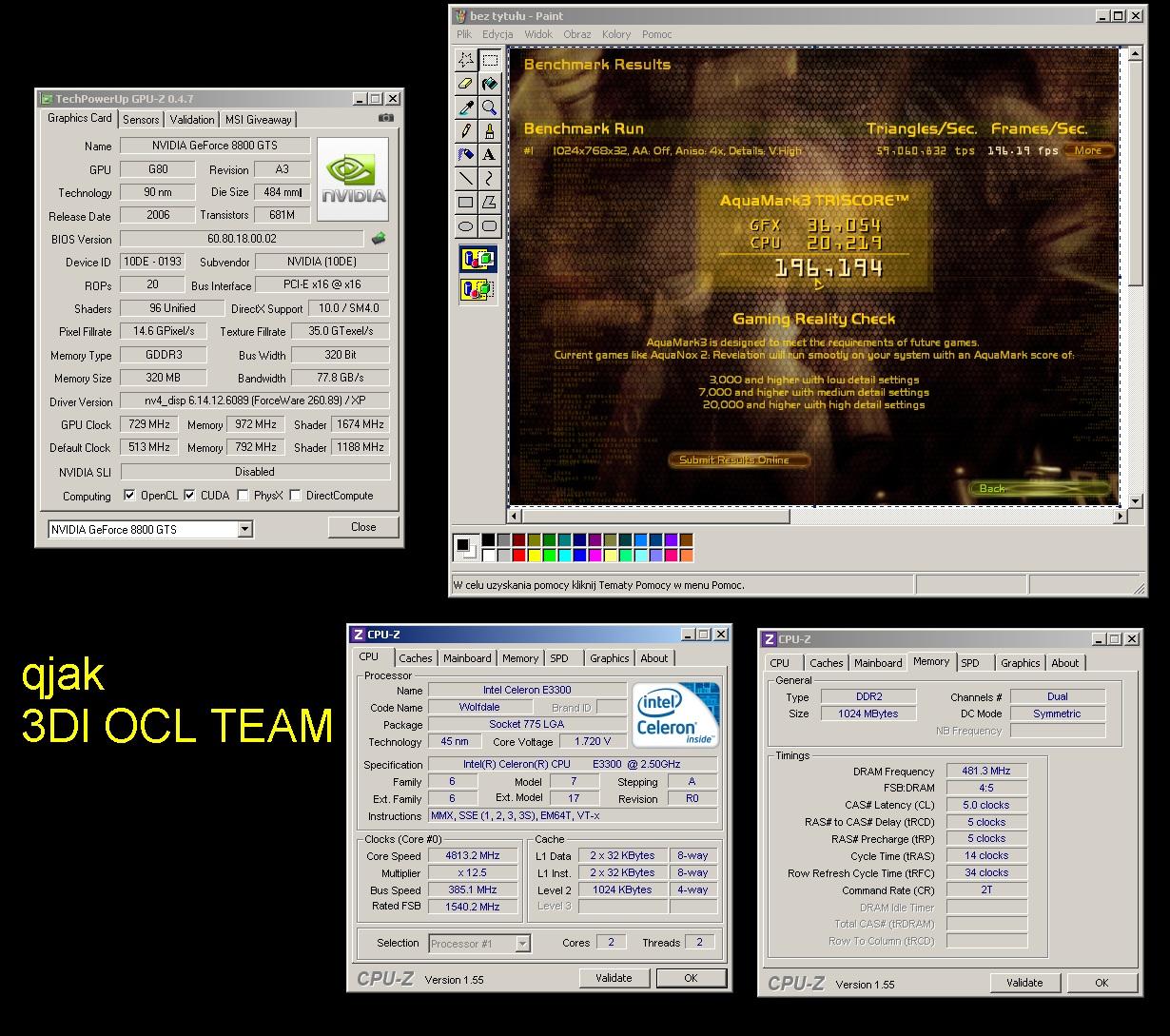Open the MSI Giveaway tab
The width and height of the screenshot is (1170, 1036).
click(259, 120)
